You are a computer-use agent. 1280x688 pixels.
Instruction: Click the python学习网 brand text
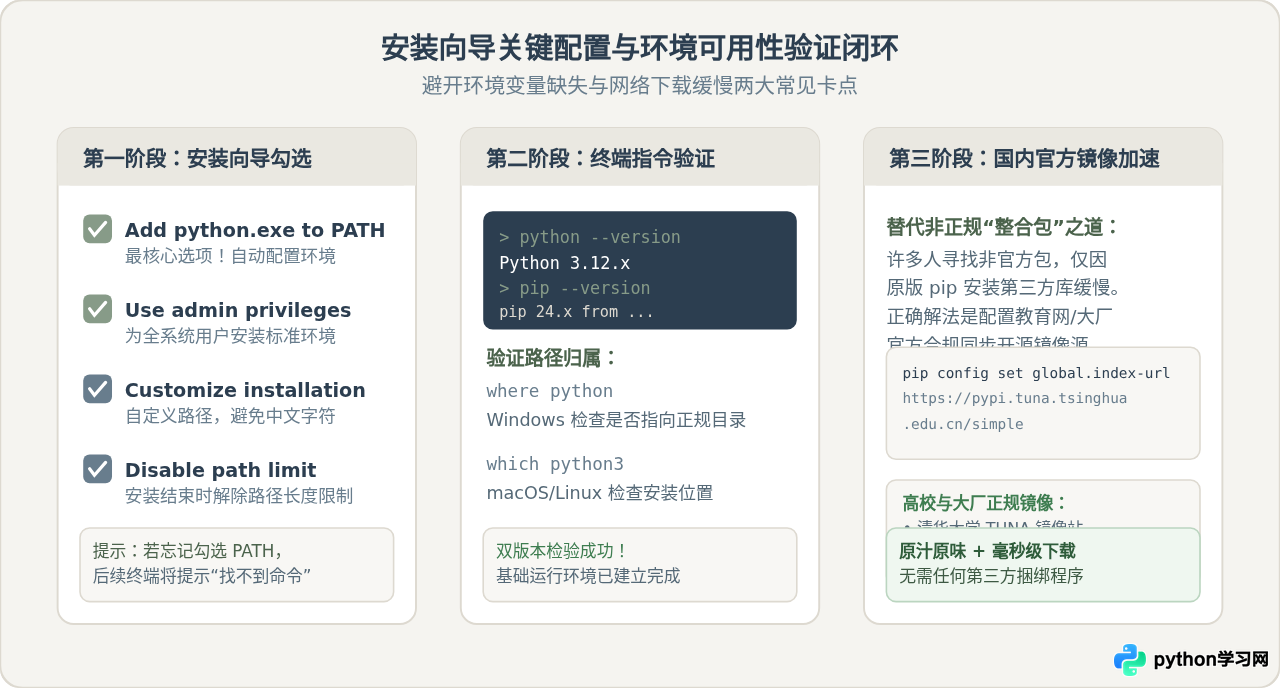click(x=1211, y=660)
